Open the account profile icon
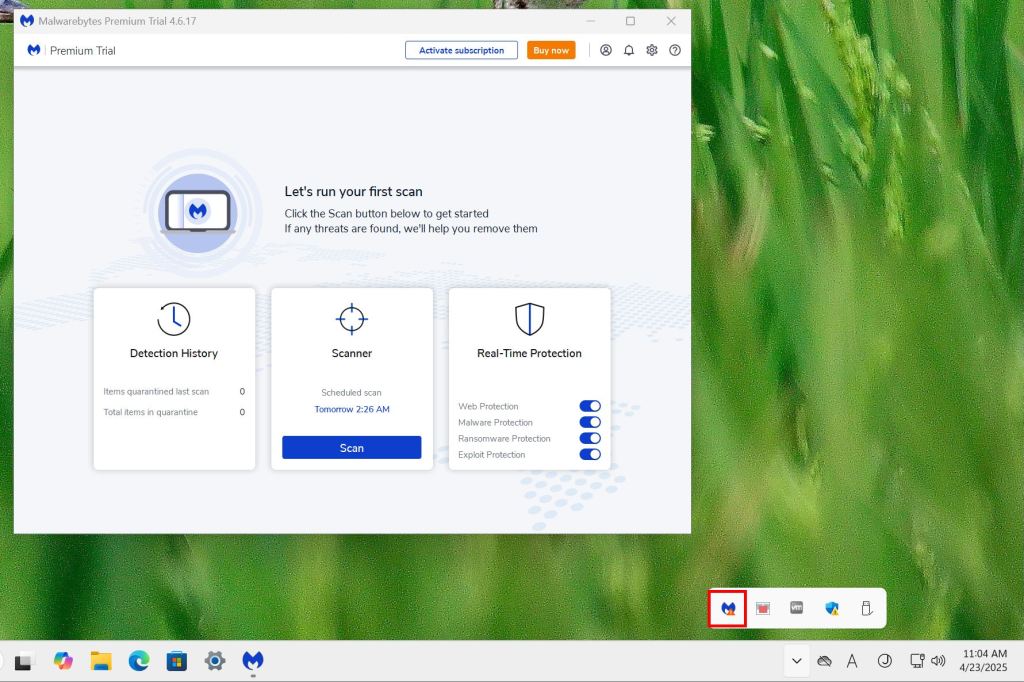 605,50
